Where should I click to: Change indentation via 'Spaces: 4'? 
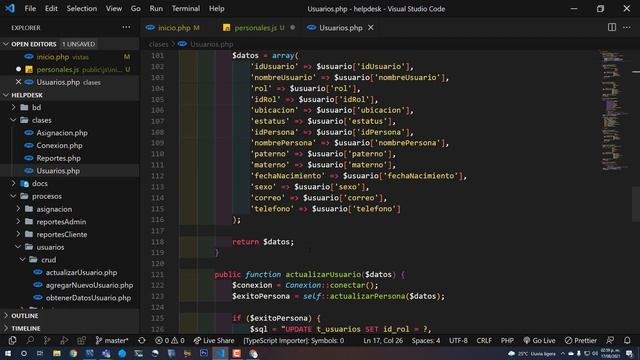(x=426, y=340)
